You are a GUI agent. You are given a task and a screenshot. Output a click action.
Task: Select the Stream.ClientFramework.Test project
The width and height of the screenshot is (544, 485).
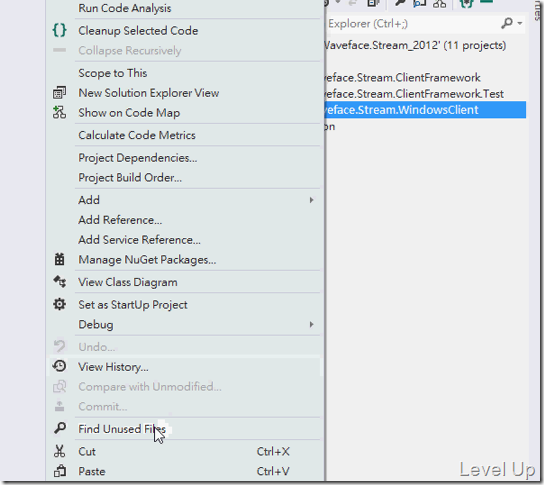click(x=414, y=94)
